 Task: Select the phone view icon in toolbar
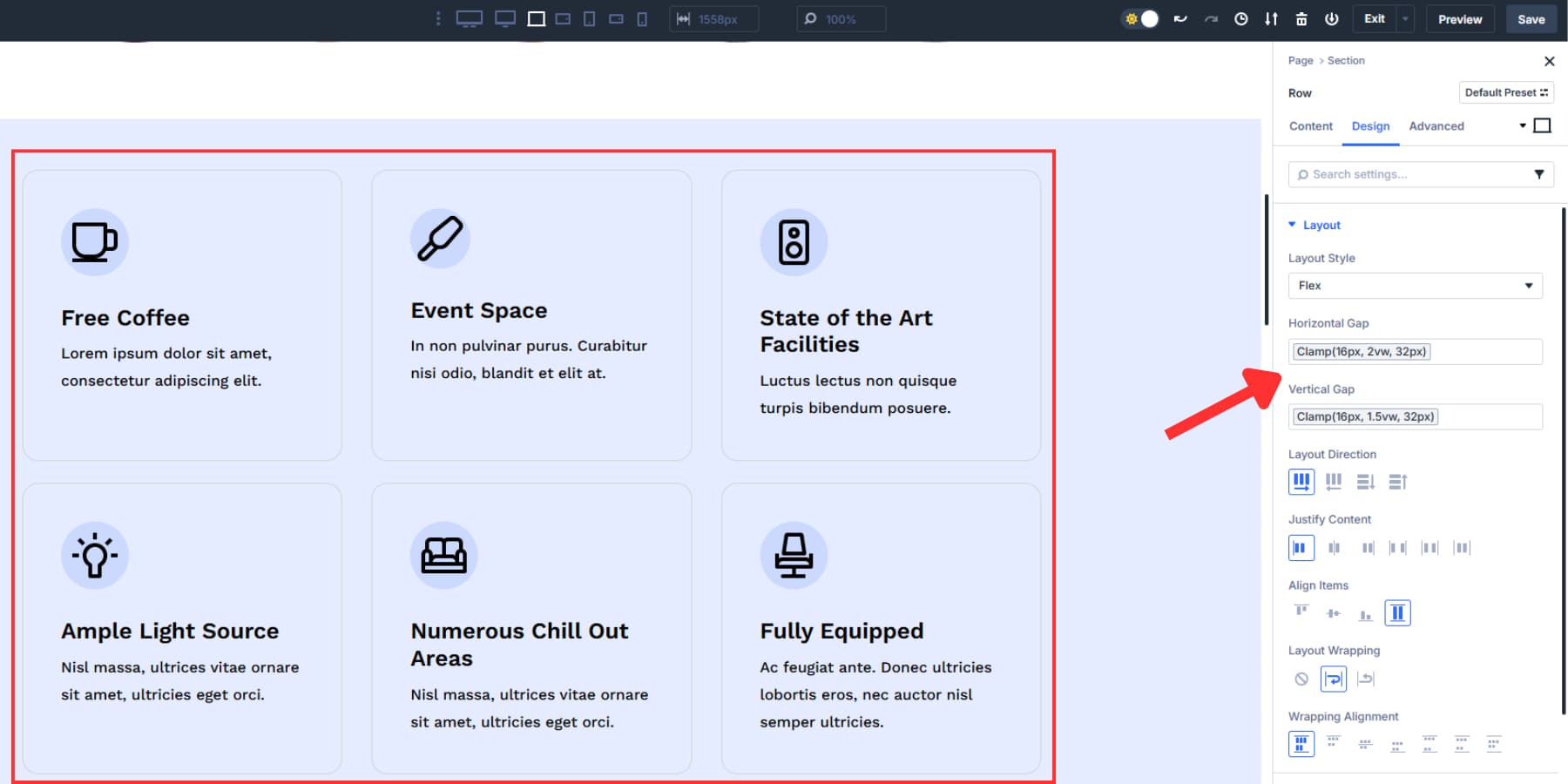tap(642, 19)
